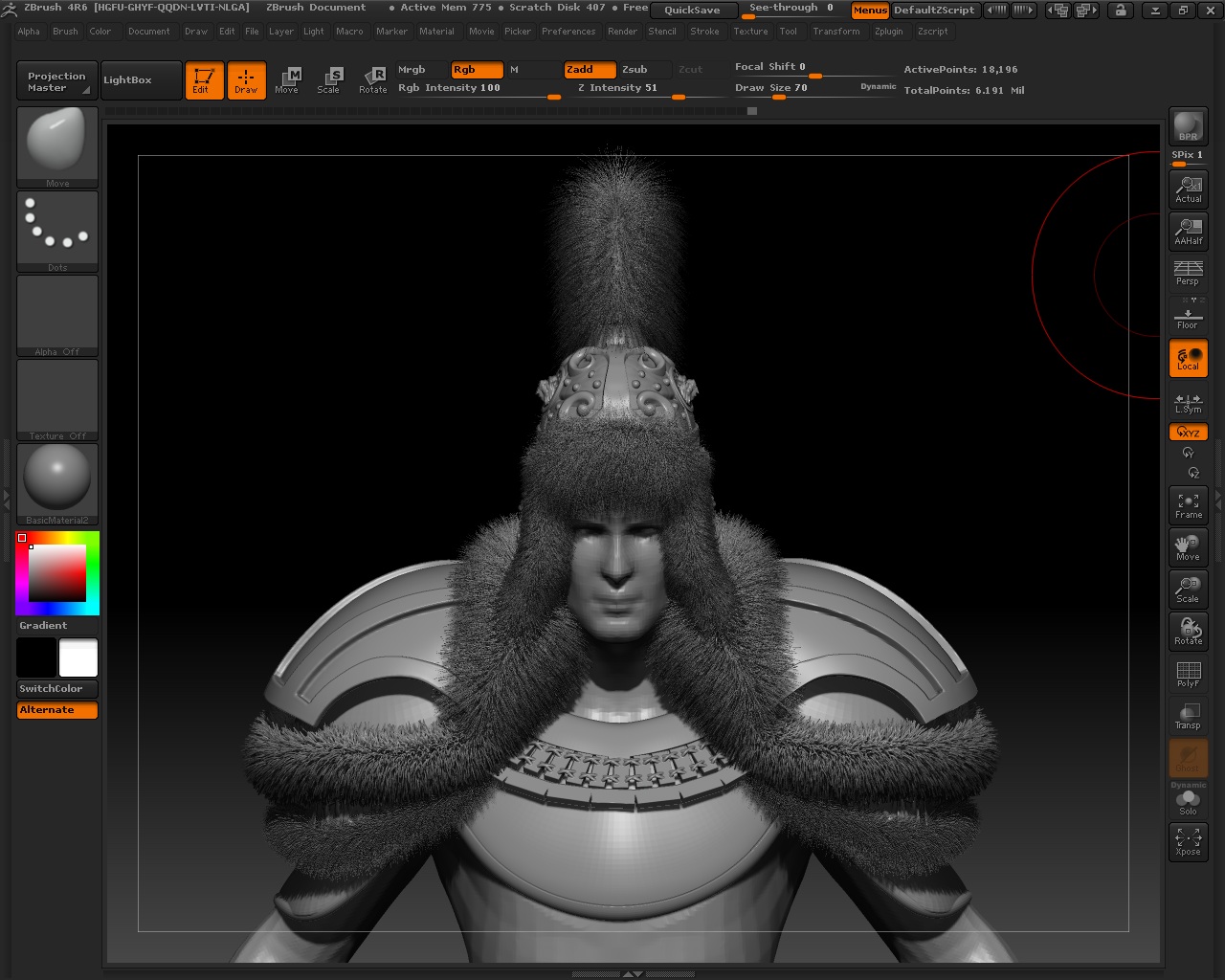This screenshot has height=980, width=1225.
Task: Expand the left tray divider arrow
Action: [x=6, y=499]
